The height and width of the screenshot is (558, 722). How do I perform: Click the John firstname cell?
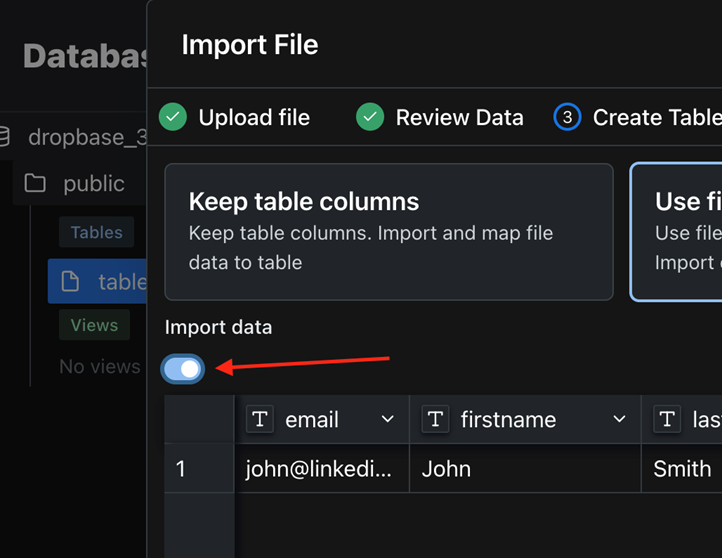click(x=524, y=468)
